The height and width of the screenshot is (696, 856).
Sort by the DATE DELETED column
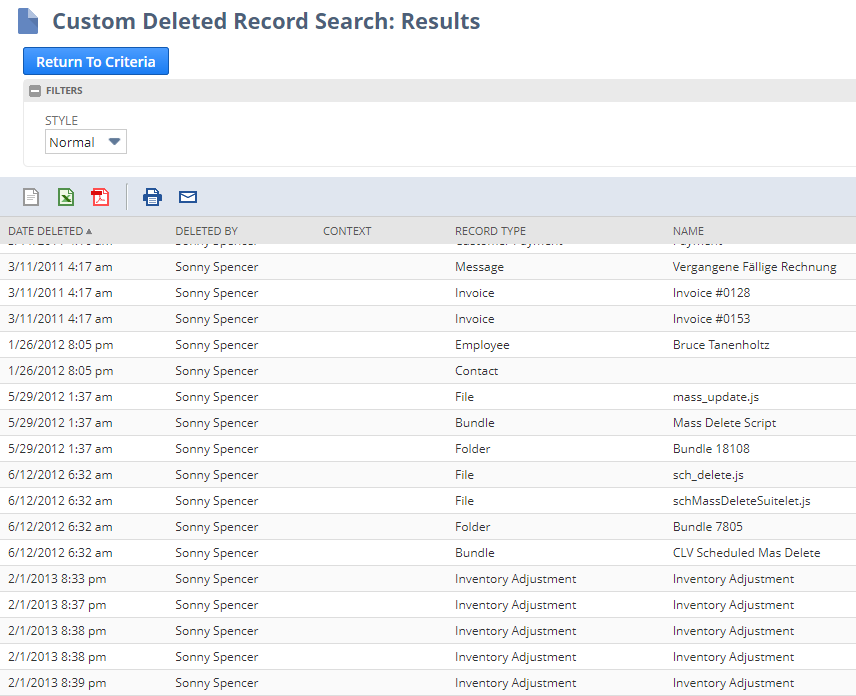click(45, 231)
